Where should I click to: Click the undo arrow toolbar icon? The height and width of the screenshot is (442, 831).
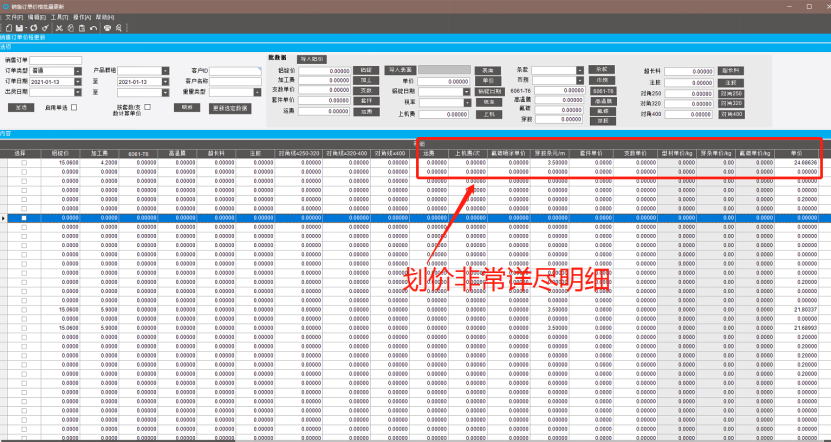94,28
